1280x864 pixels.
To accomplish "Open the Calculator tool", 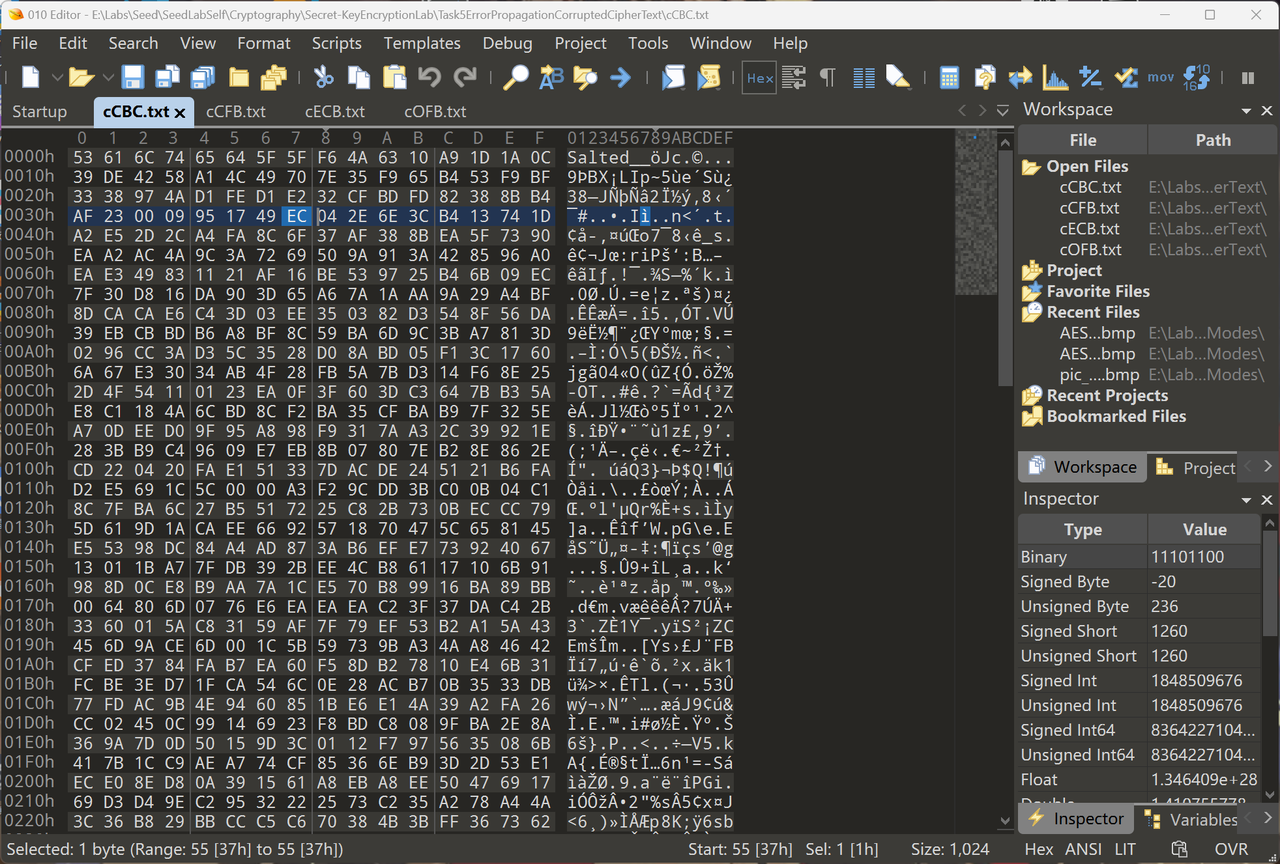I will coord(950,78).
